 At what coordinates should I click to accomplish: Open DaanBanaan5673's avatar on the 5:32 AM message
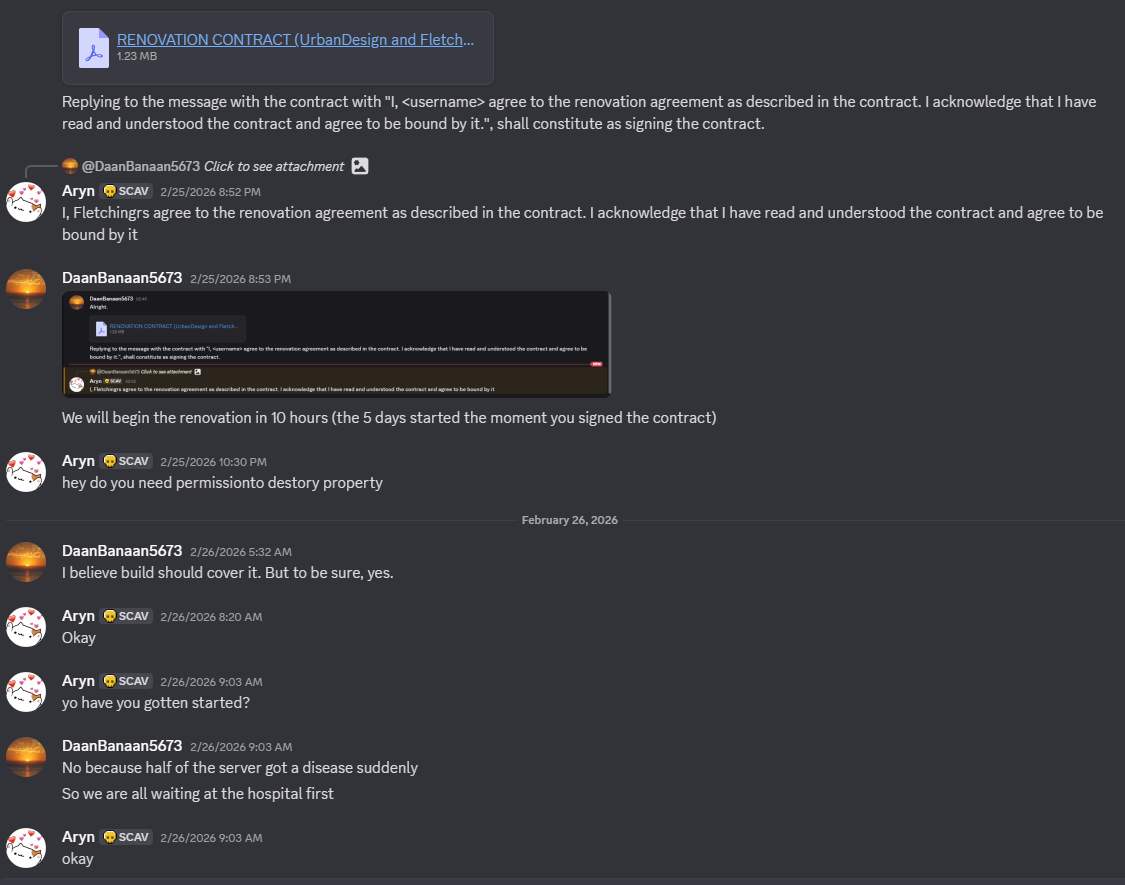click(x=26, y=562)
